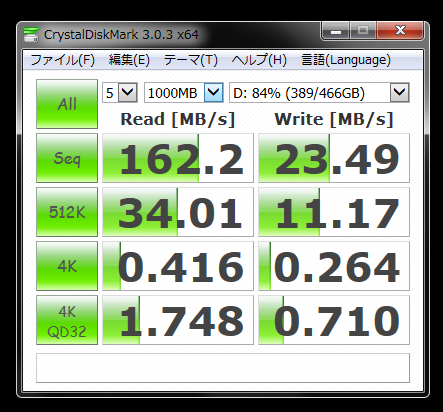Open the 1000MB test size dropdown

[x=184, y=93]
